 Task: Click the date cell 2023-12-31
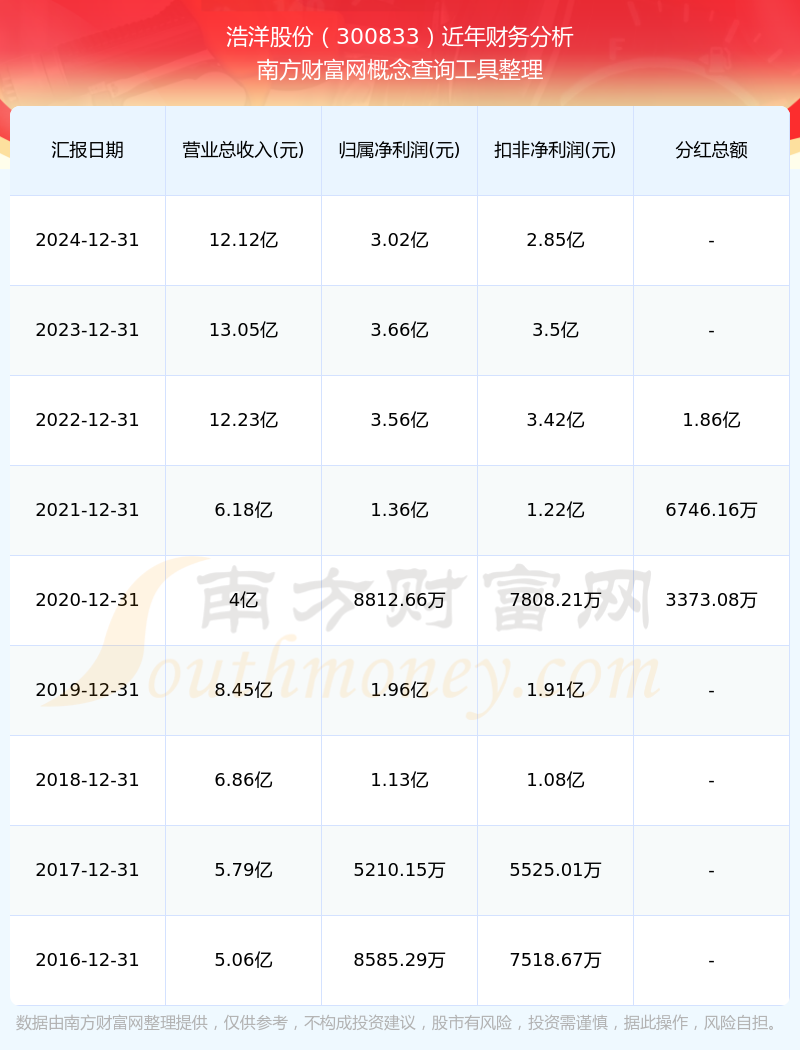pyautogui.click(x=88, y=330)
